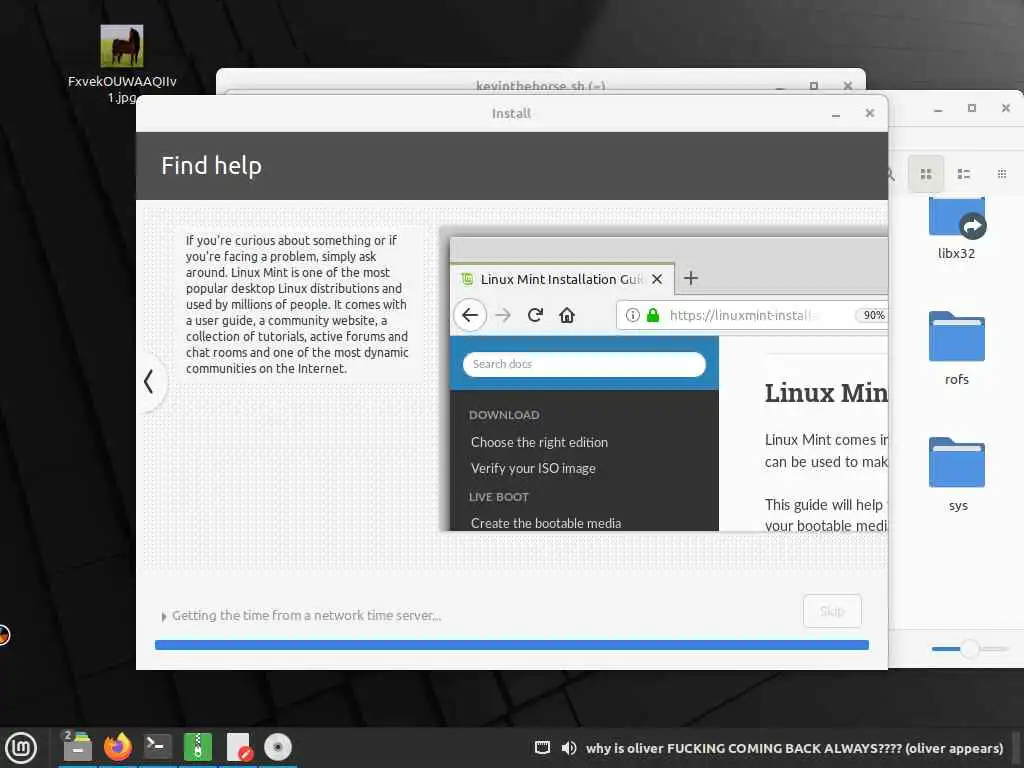This screenshot has width=1024, height=768.
Task: Click the keyboard tray icon
Action: coord(542,748)
